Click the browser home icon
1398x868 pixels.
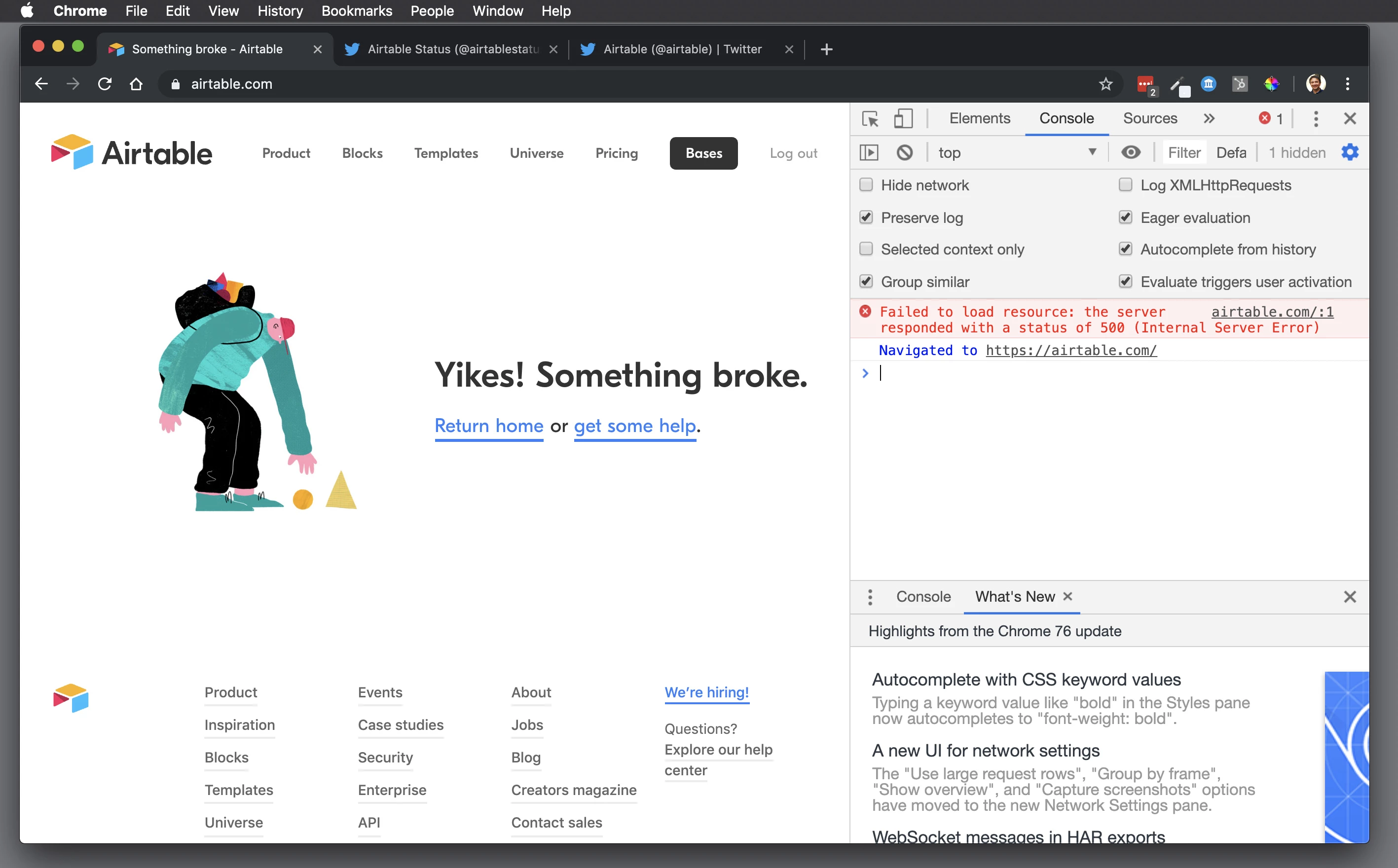136,84
